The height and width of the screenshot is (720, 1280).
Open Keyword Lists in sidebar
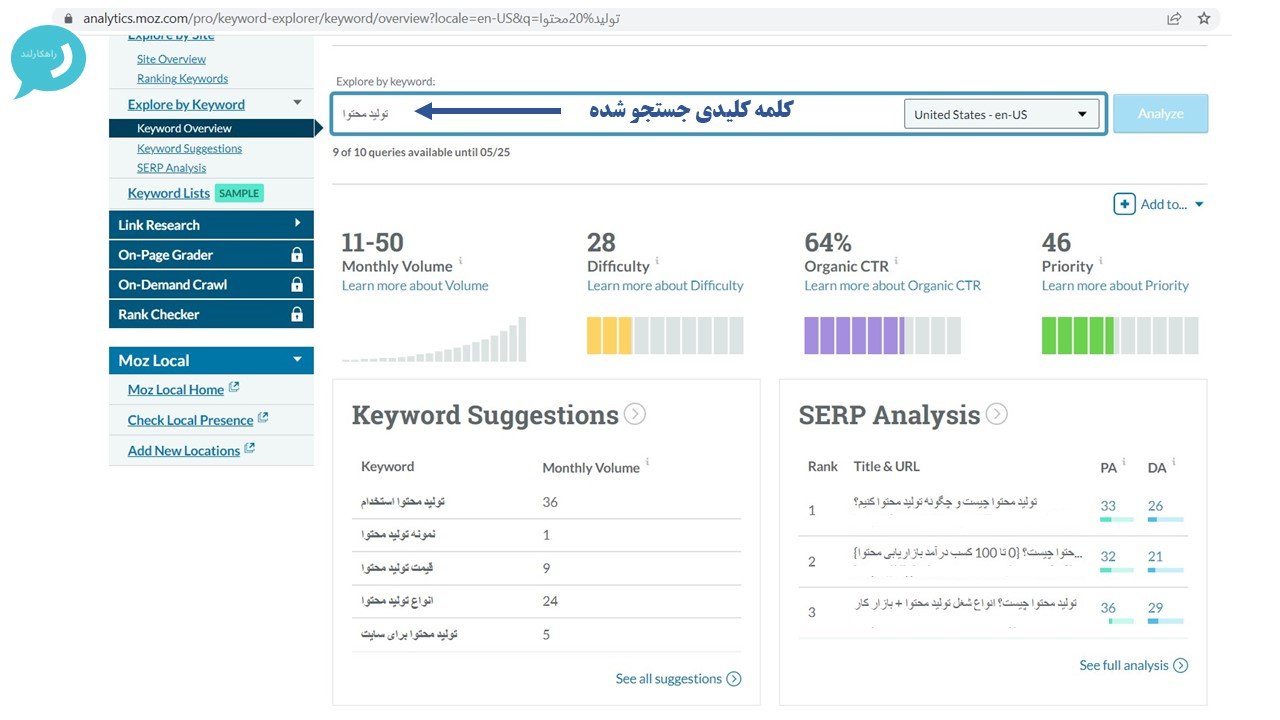coord(169,193)
